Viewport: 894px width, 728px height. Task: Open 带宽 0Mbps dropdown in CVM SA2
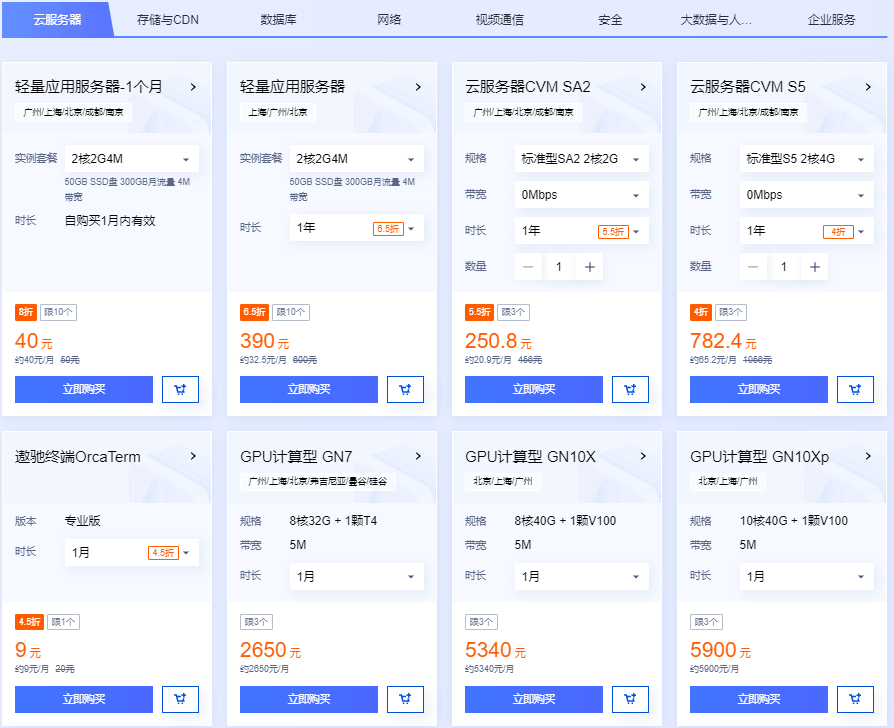582,195
